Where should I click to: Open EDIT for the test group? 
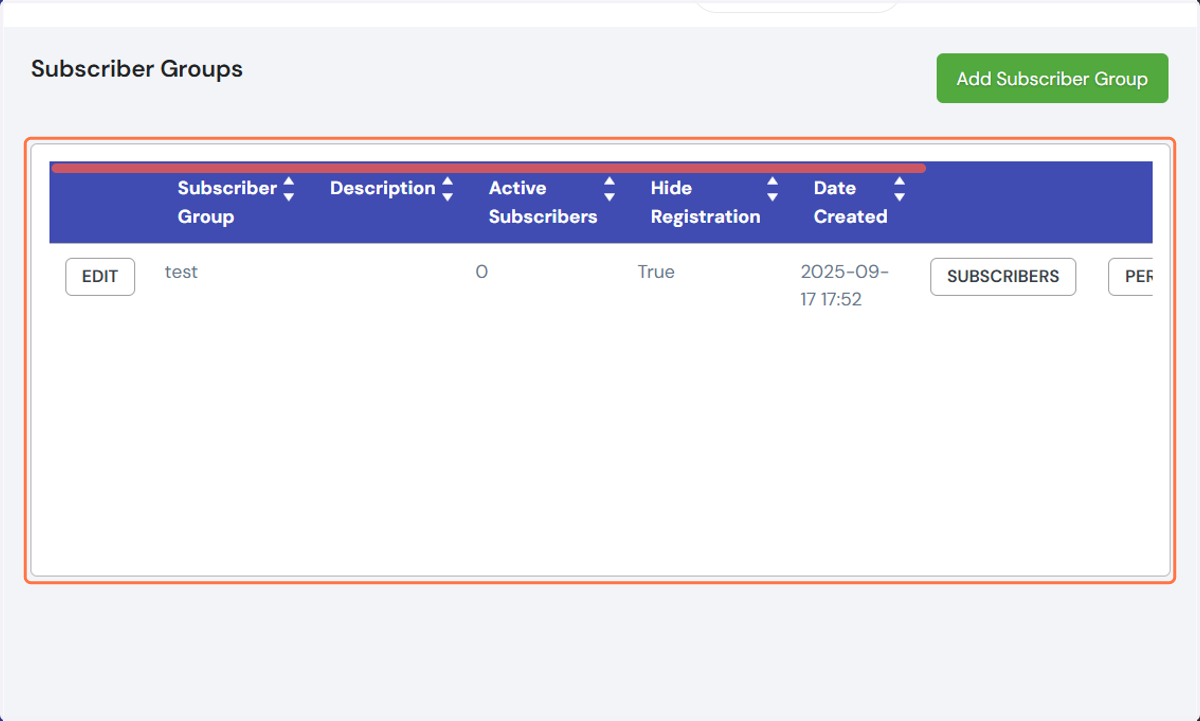pos(100,277)
